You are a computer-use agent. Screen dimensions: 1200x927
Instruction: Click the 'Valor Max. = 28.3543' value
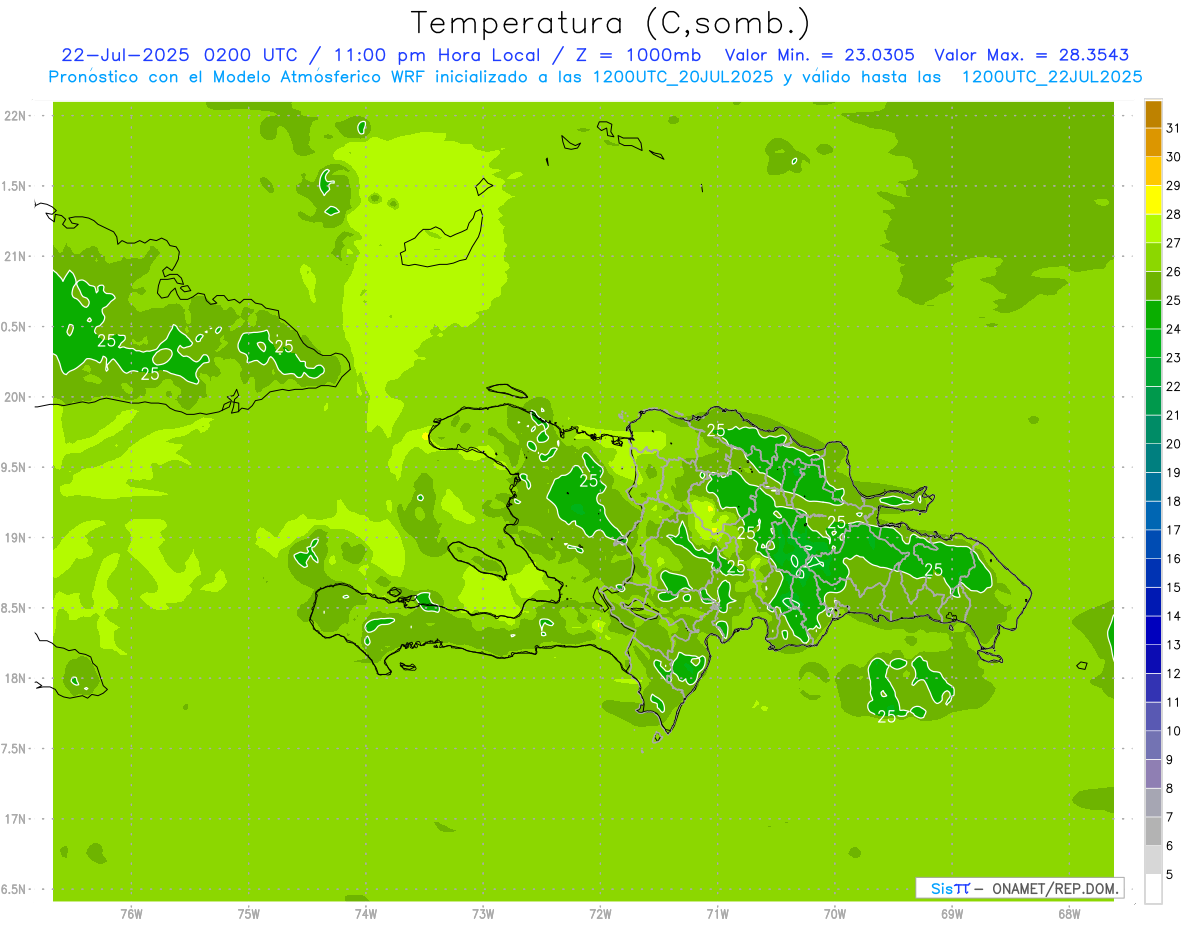1032,55
